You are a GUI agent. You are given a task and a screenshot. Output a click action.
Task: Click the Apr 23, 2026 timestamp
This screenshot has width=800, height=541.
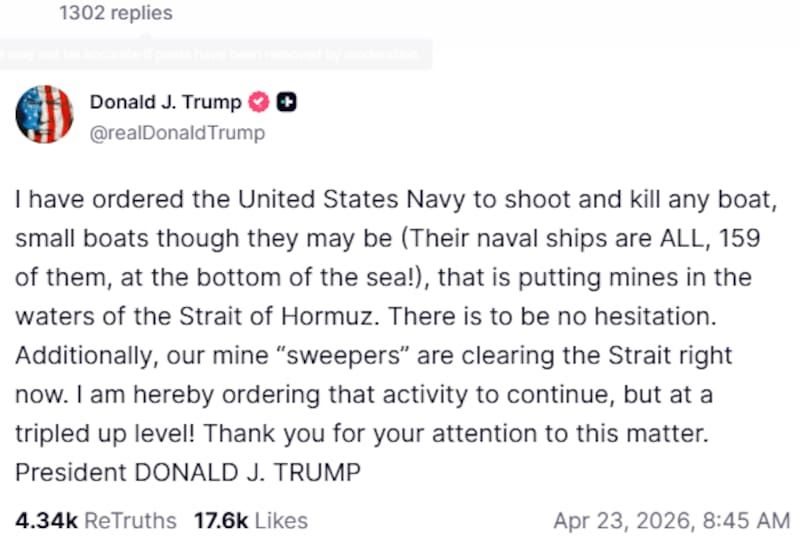click(x=671, y=520)
